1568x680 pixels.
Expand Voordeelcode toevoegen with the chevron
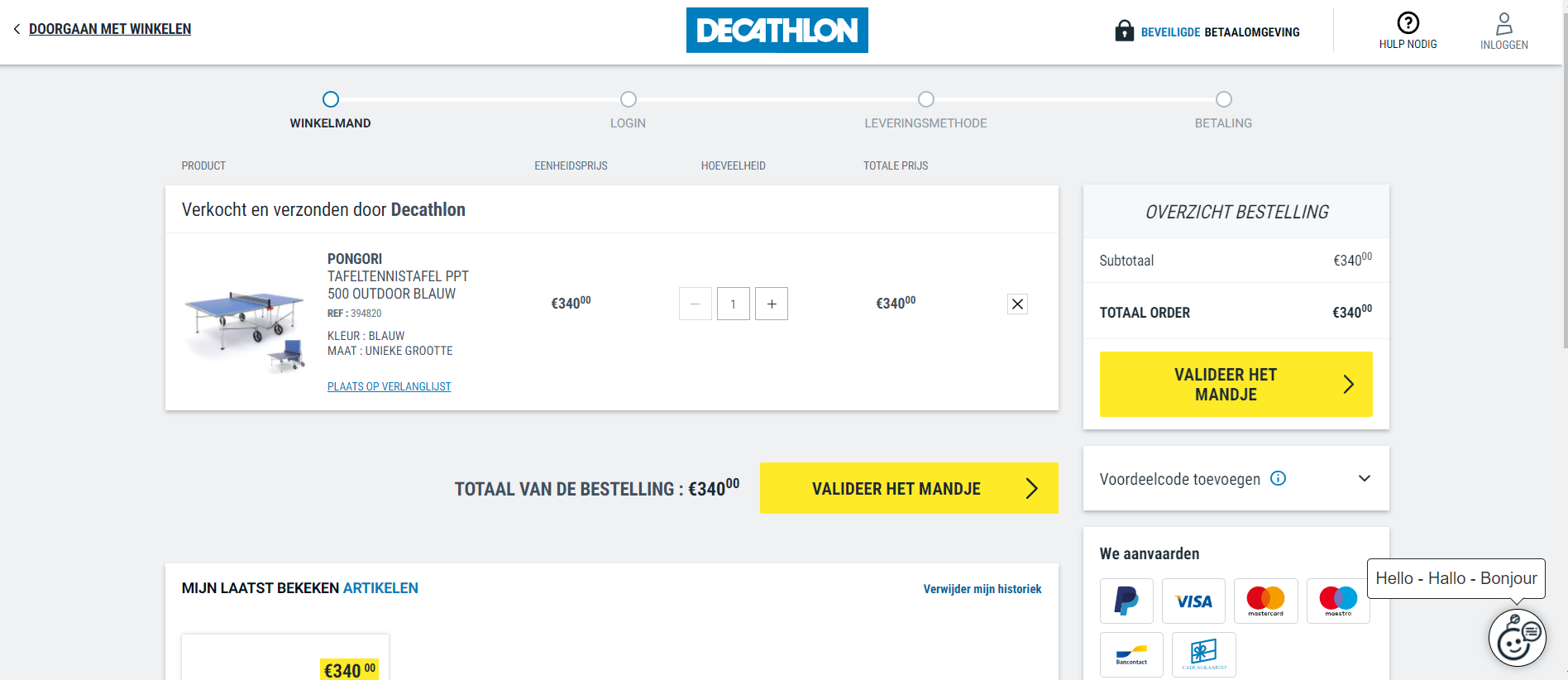coord(1365,478)
